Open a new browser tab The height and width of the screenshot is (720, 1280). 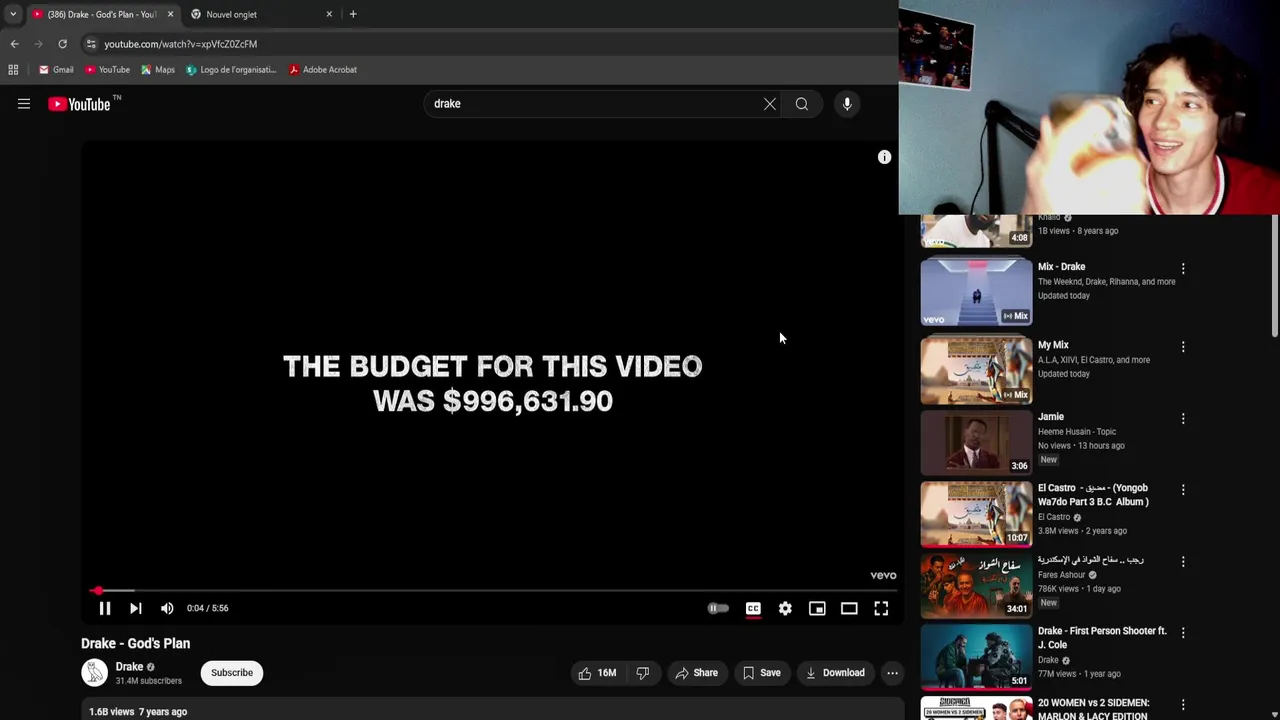point(353,14)
